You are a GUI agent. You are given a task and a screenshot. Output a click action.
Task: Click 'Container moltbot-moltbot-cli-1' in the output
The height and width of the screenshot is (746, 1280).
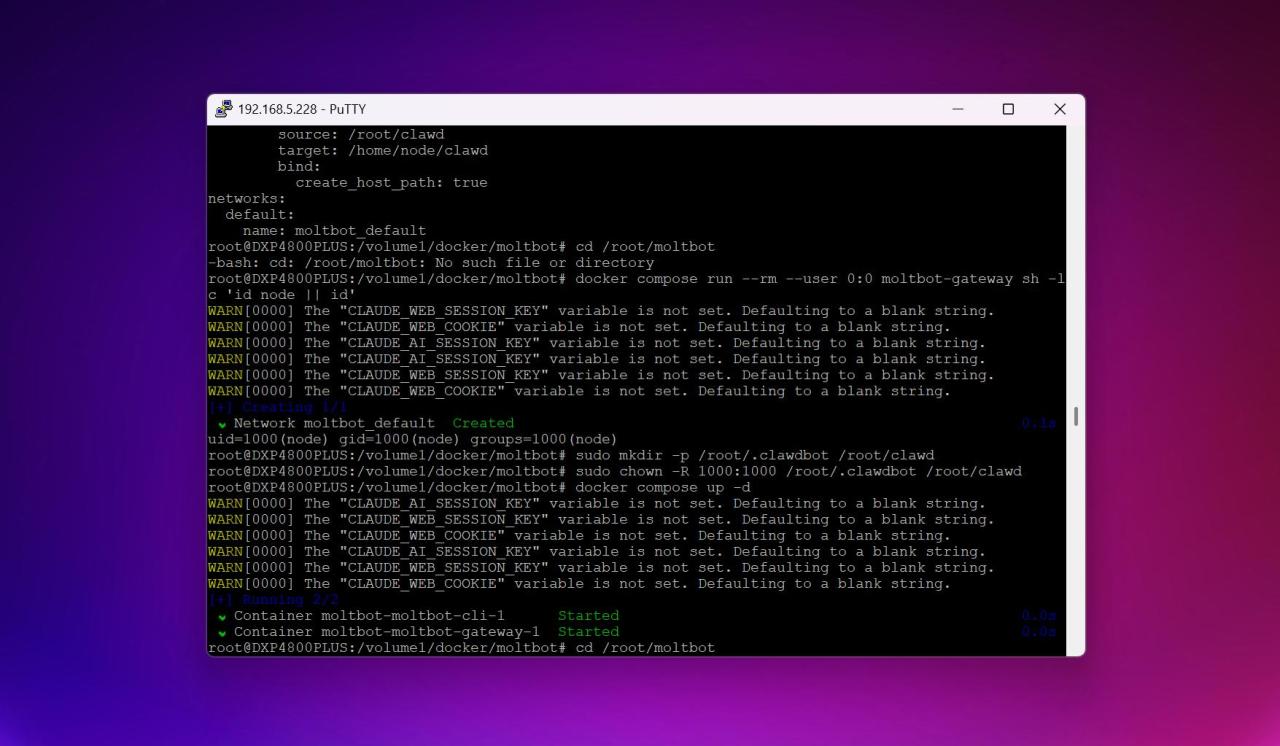pos(369,615)
